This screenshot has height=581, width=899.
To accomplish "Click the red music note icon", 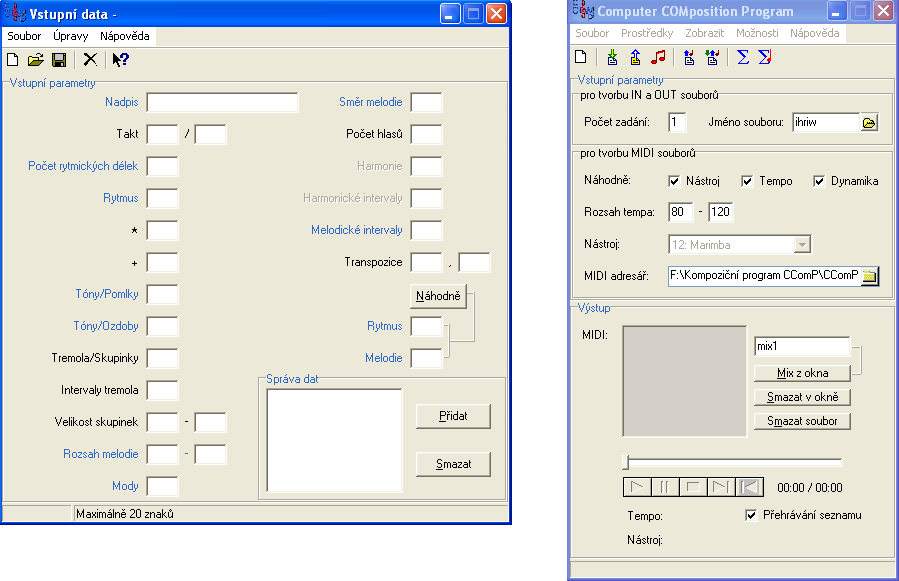I will 658,57.
